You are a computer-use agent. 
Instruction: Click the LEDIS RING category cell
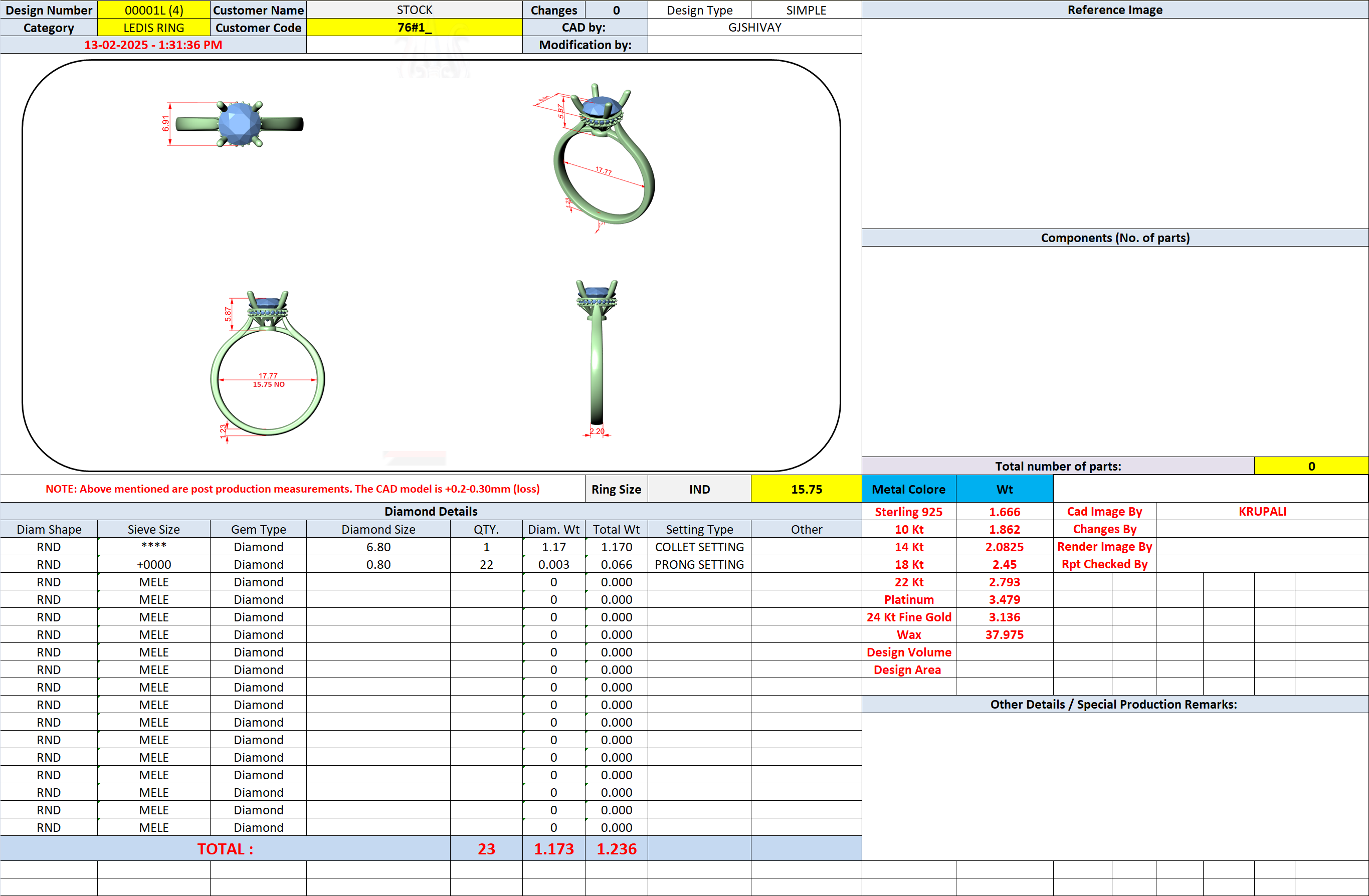click(153, 28)
